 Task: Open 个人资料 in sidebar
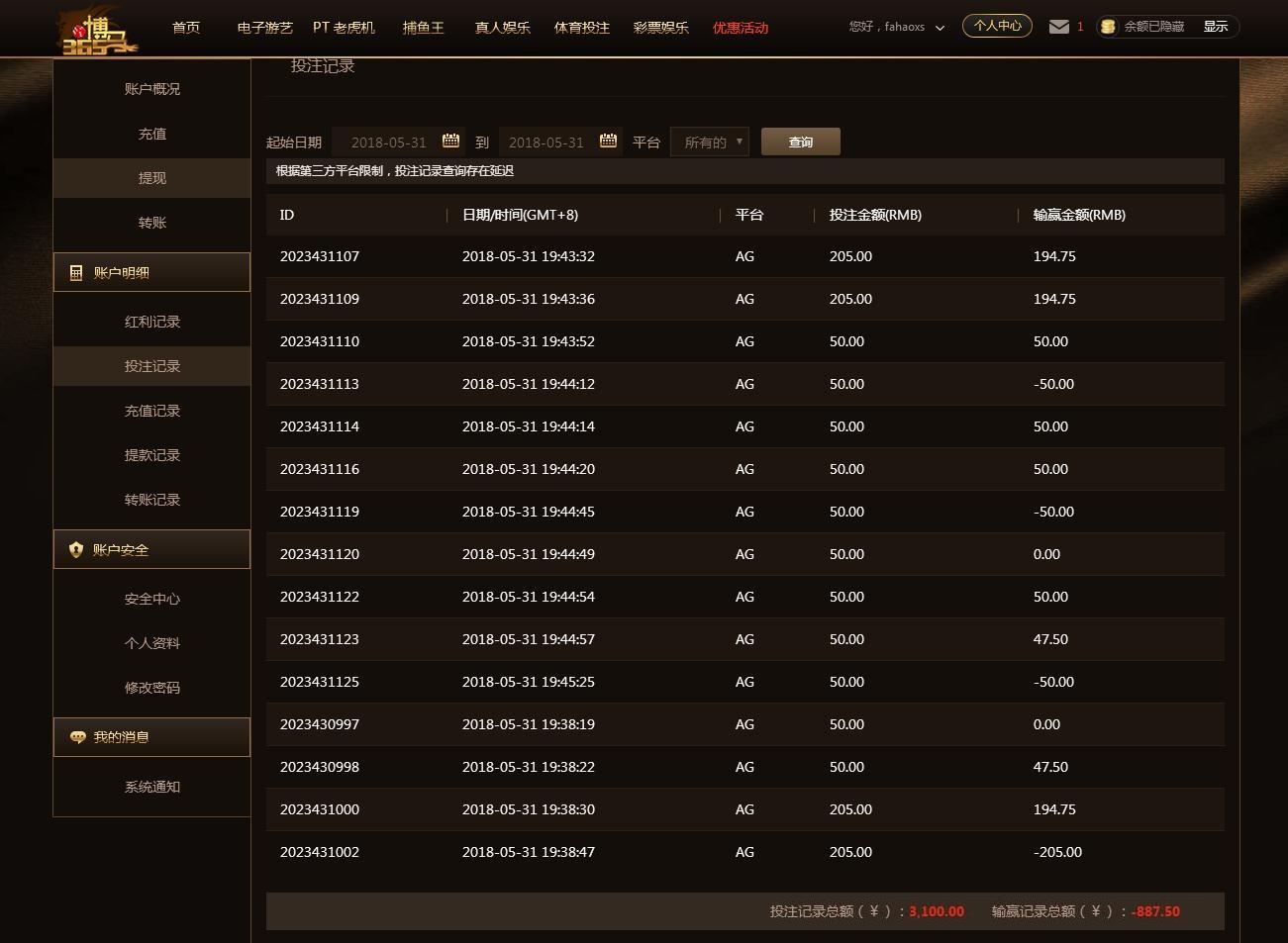pyautogui.click(x=152, y=643)
